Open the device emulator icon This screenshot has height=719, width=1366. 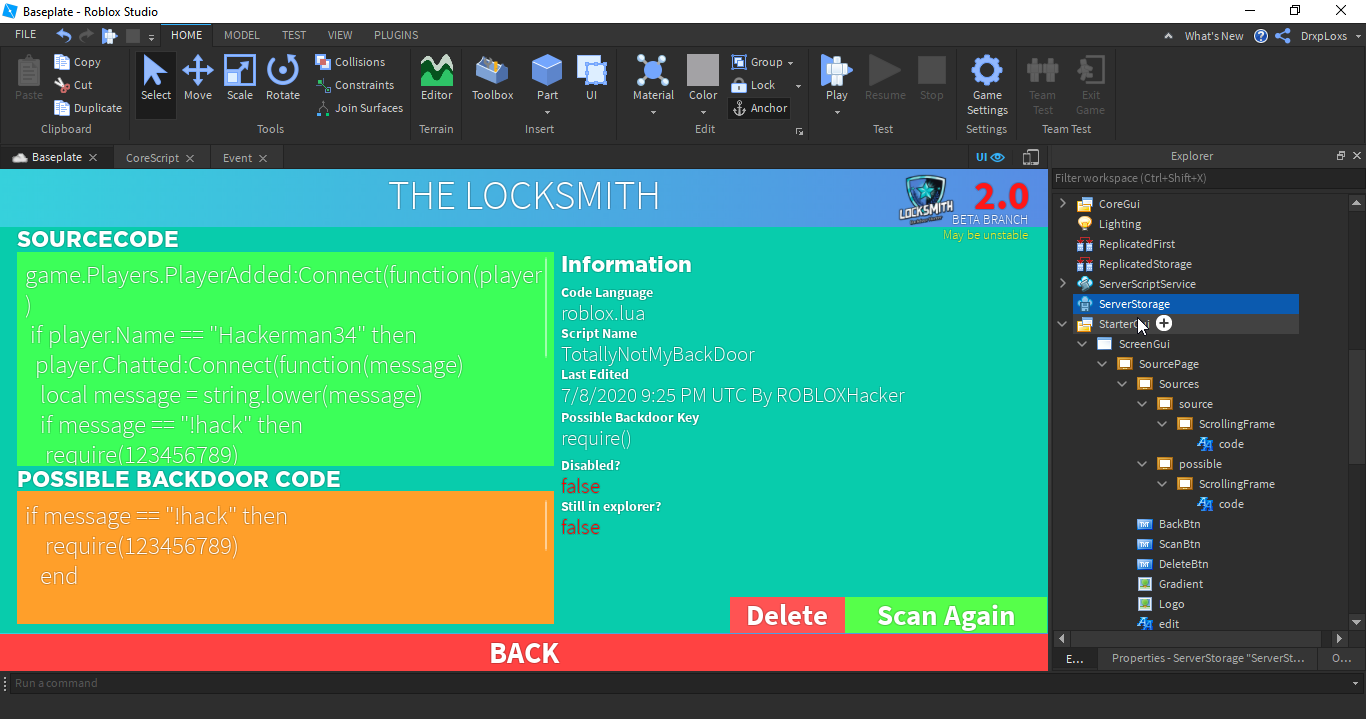pos(1031,158)
